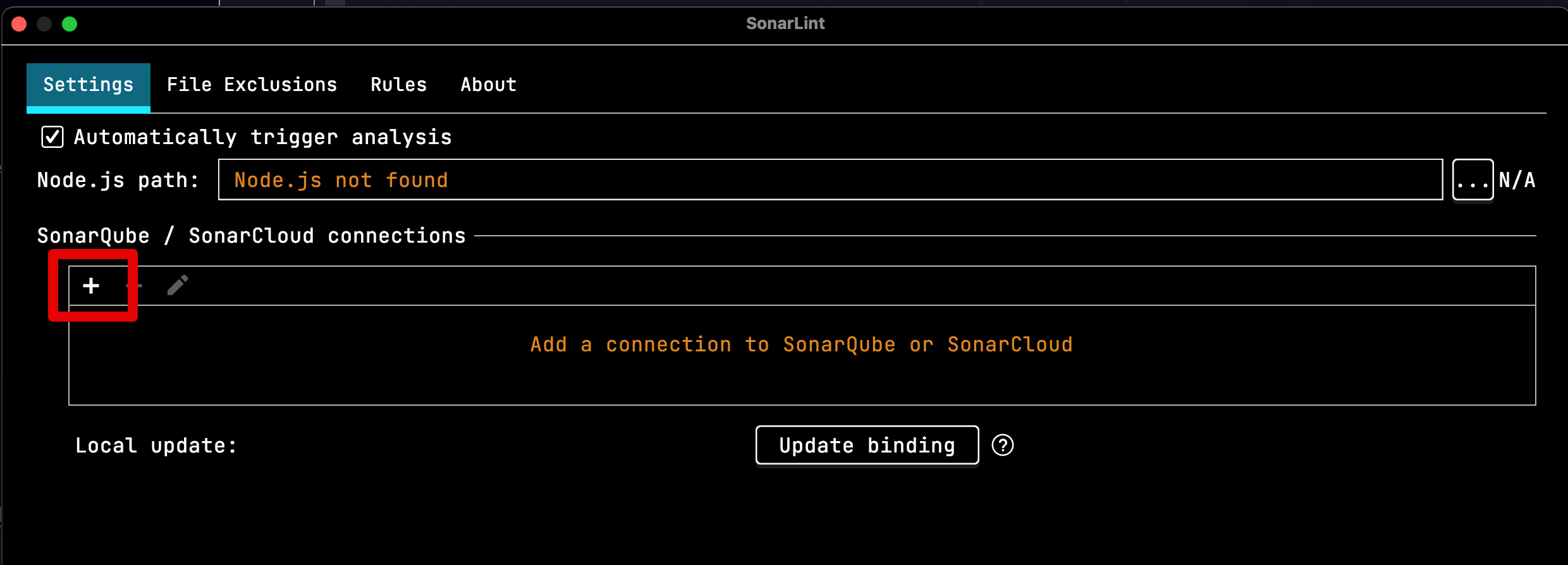Browse for Node.js path with the ellipsis button
Image resolution: width=1568 pixels, height=565 pixels.
click(1473, 179)
